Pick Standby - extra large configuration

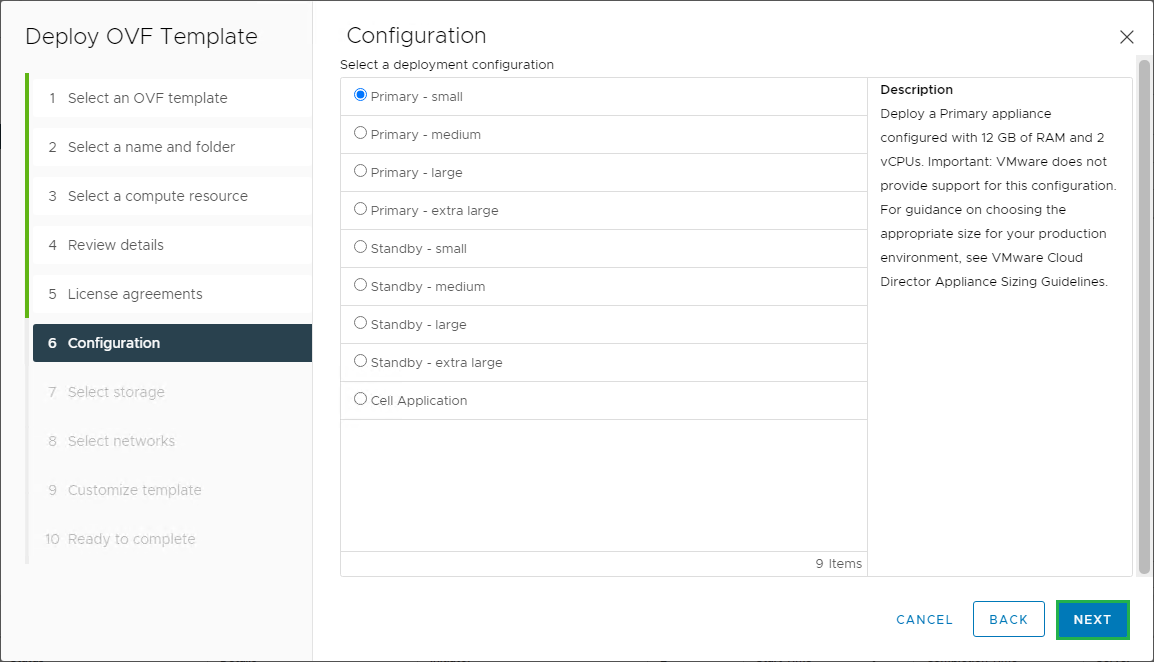pyautogui.click(x=361, y=362)
